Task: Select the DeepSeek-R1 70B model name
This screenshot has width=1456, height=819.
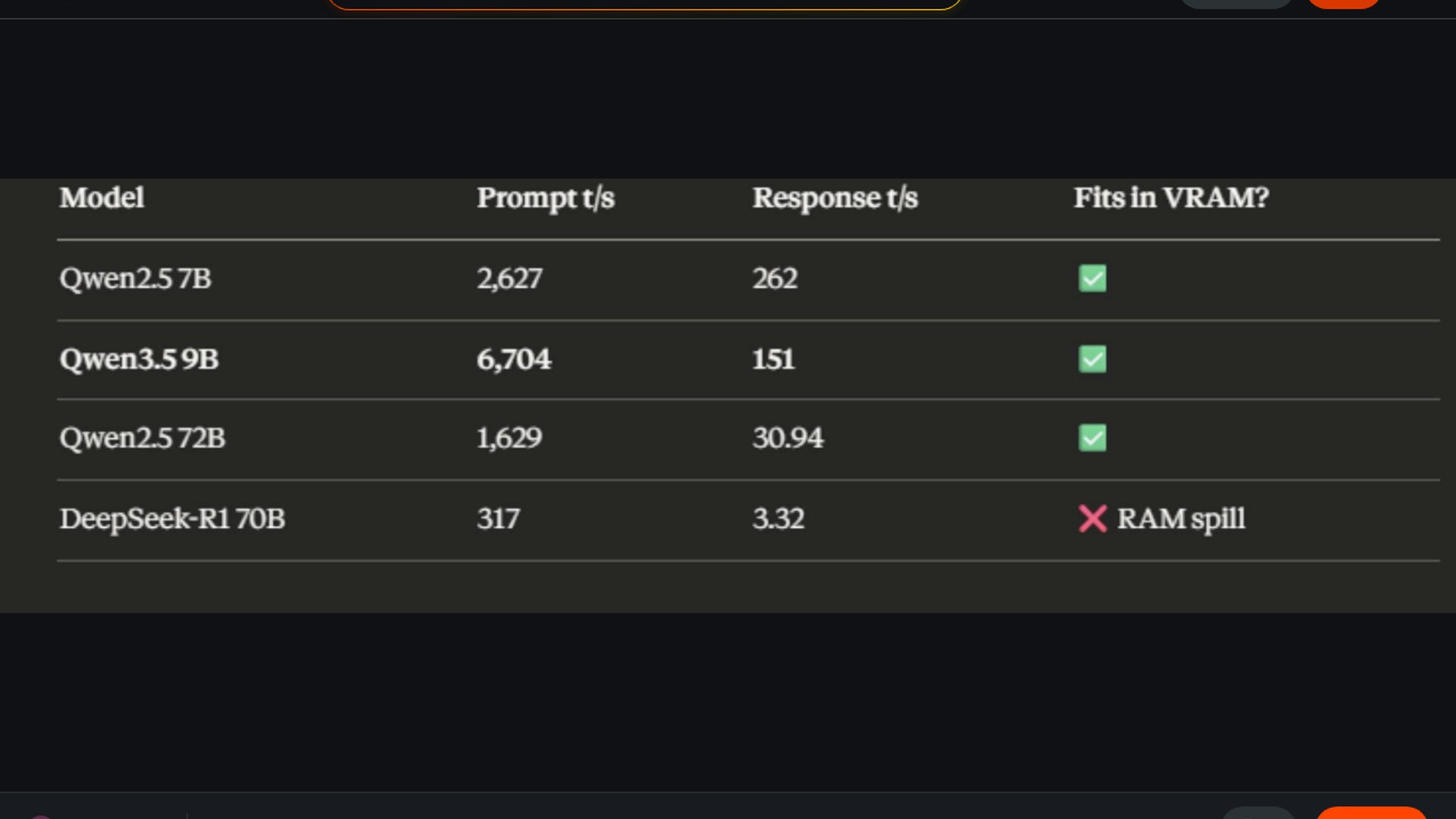Action: tap(172, 519)
